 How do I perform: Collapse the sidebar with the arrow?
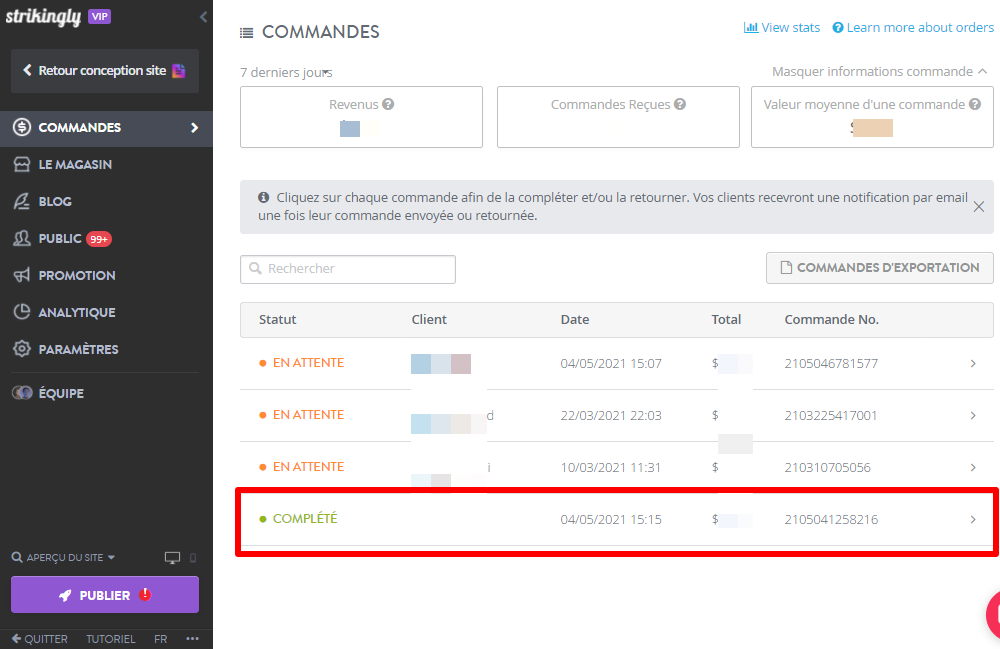tap(203, 17)
